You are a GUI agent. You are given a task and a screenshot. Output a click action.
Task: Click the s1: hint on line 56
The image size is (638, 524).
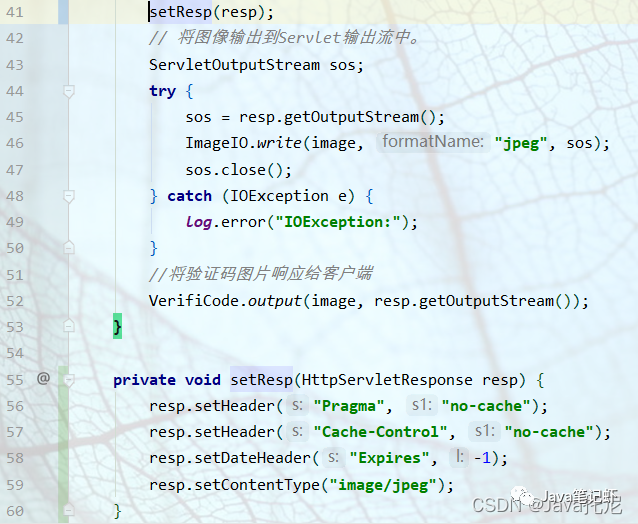tap(422, 405)
